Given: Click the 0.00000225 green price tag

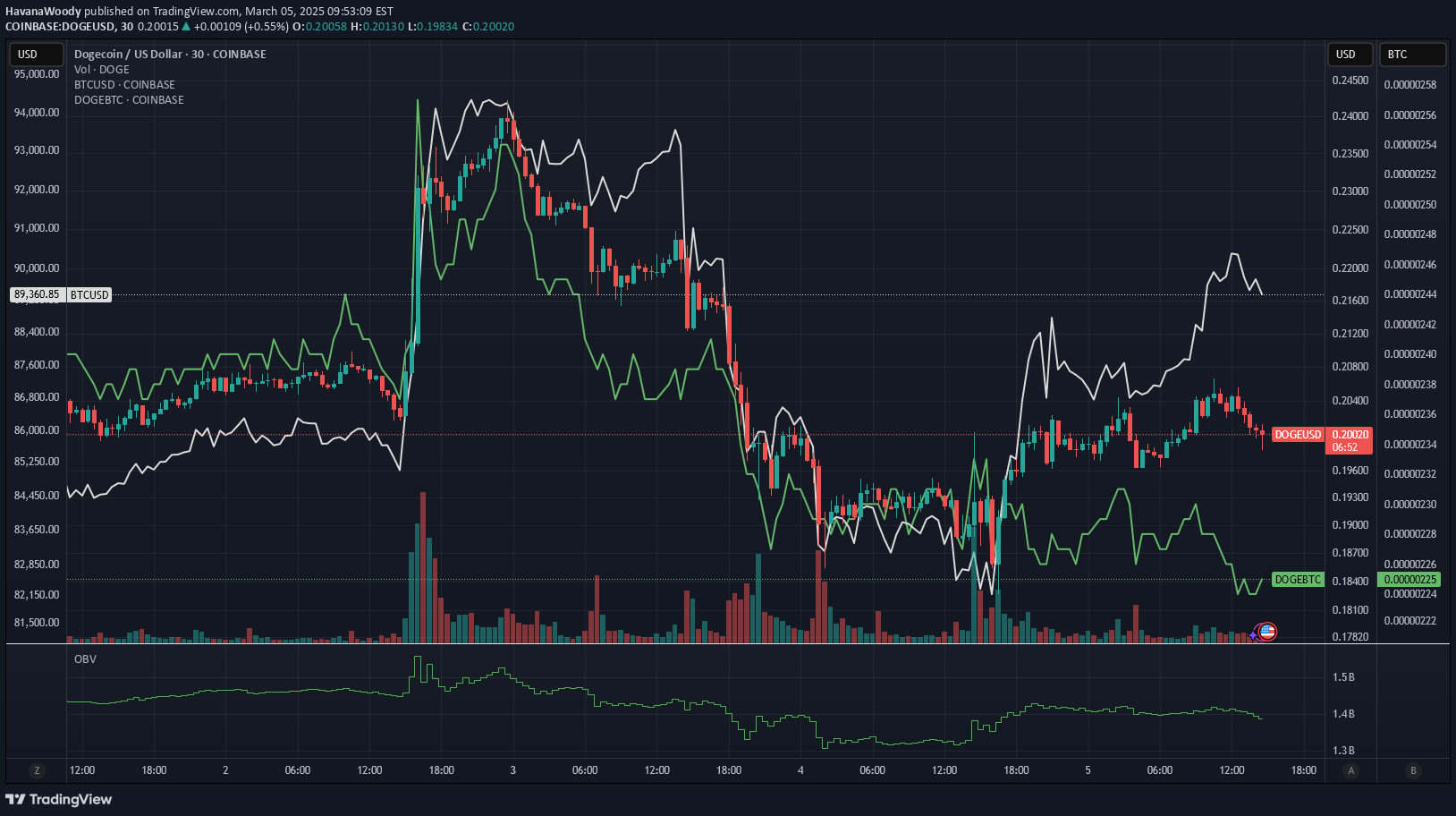Looking at the screenshot, I should tap(1410, 580).
